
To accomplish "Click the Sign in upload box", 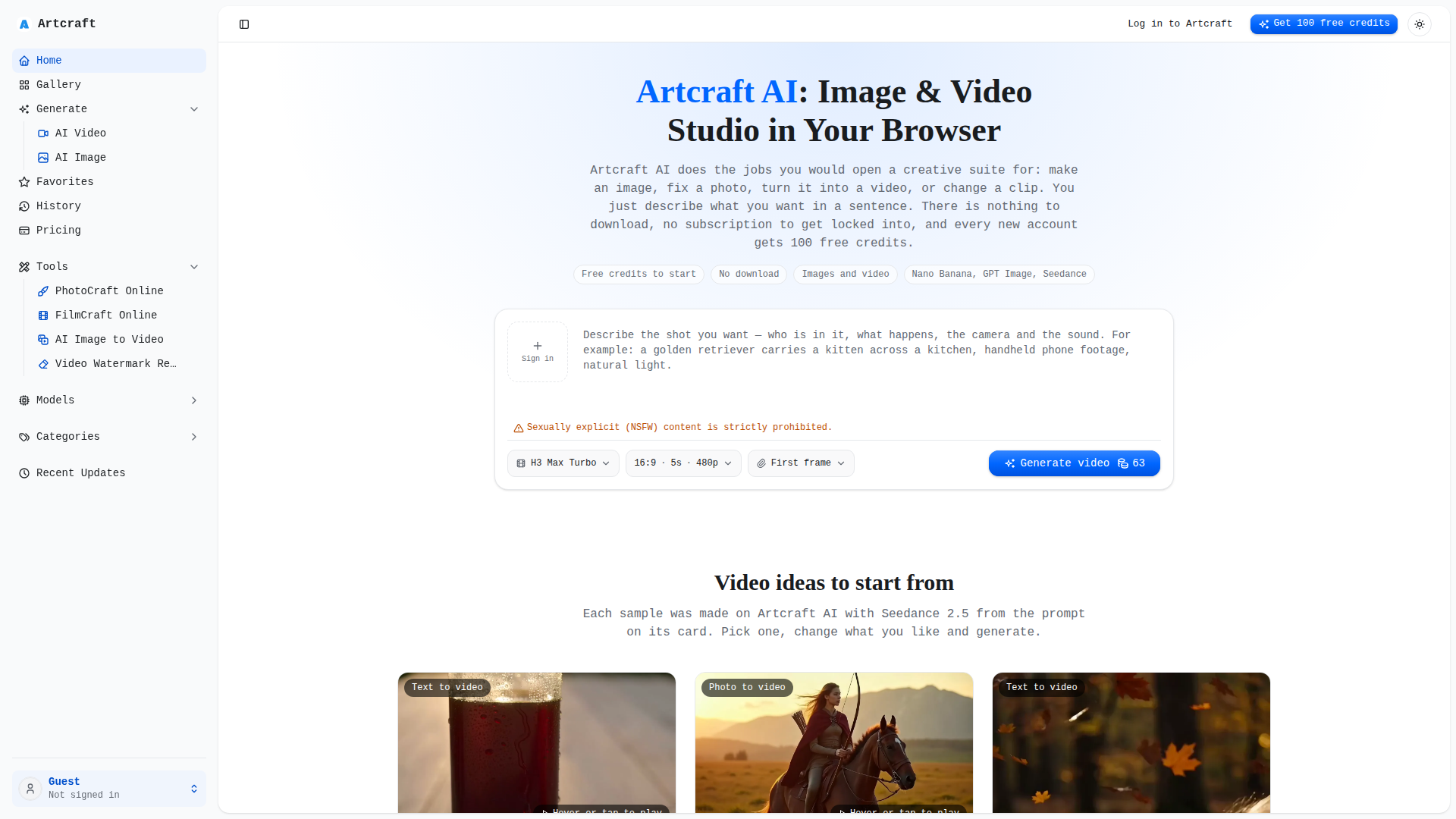I will pyautogui.click(x=538, y=352).
